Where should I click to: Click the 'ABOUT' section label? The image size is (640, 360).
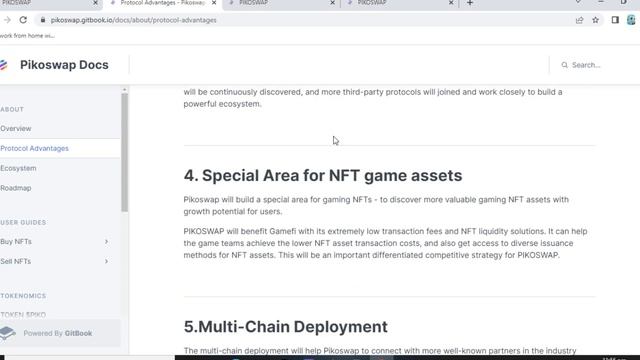pos(12,109)
